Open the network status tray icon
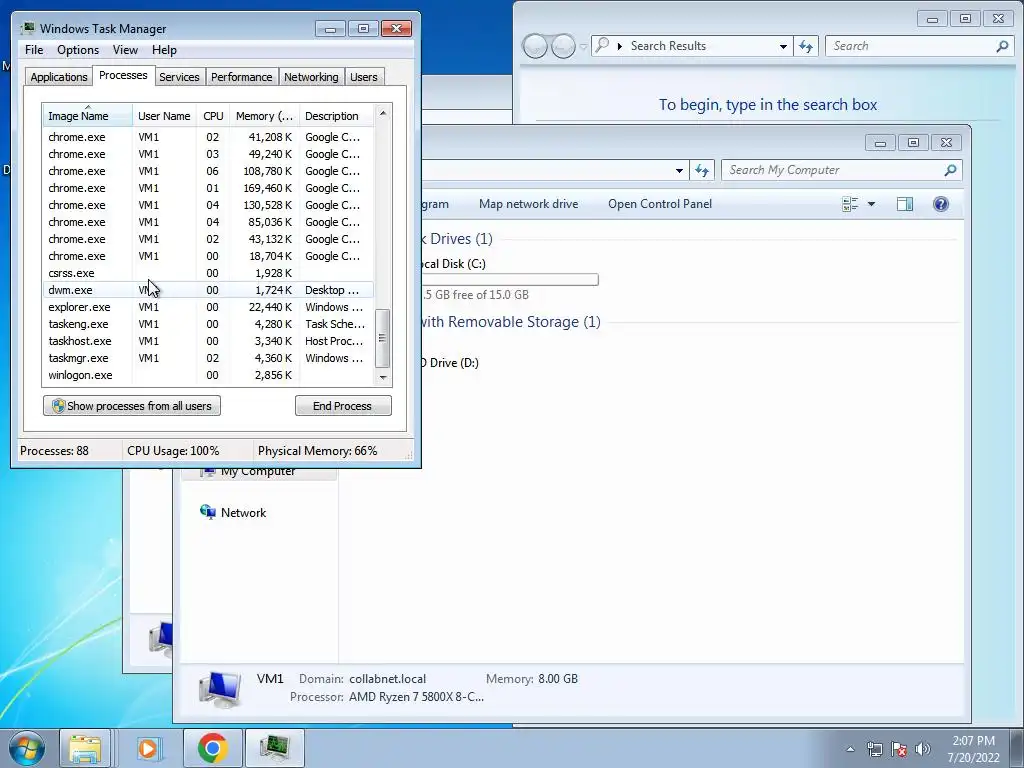 tap(874, 749)
